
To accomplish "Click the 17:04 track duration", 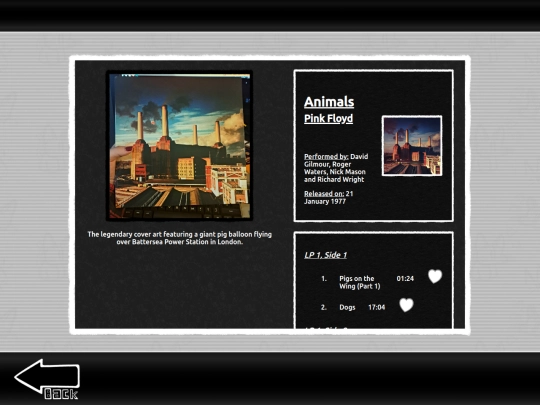I will tap(376, 307).
